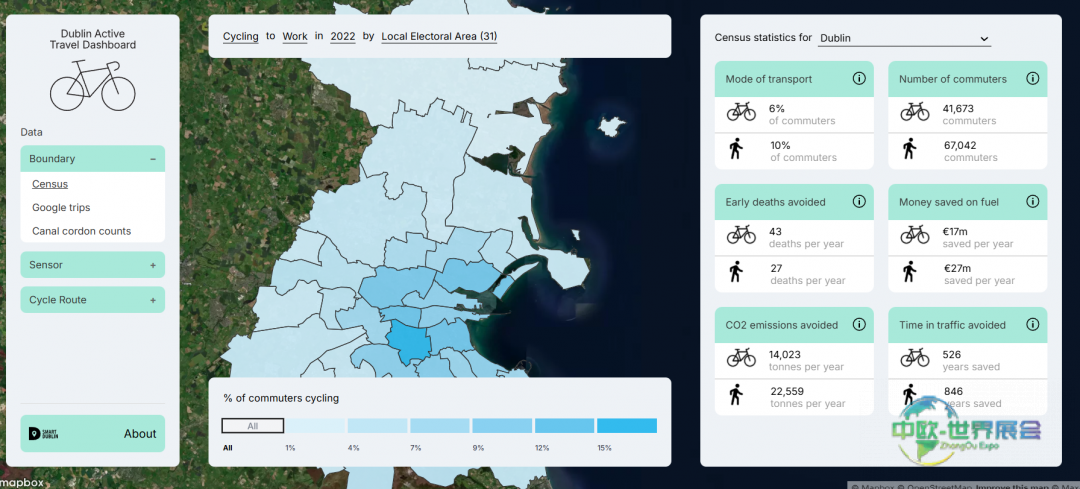
Task: Click the bicycle logo in the dashboard sidebar
Action: [x=92, y=85]
